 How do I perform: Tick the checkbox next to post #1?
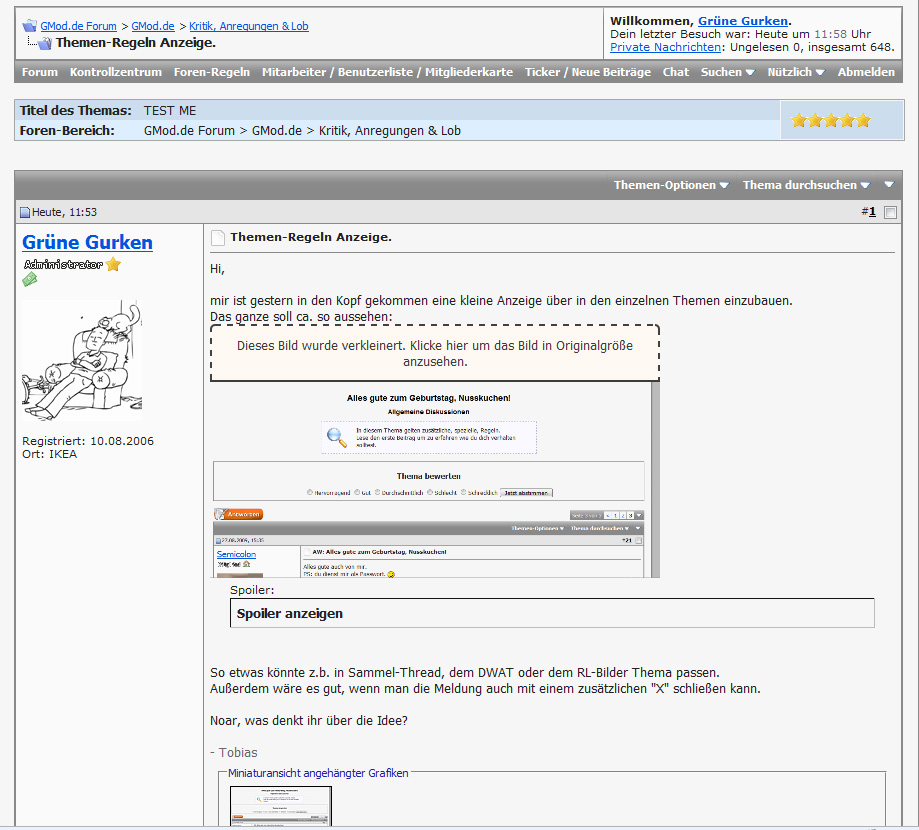[890, 212]
